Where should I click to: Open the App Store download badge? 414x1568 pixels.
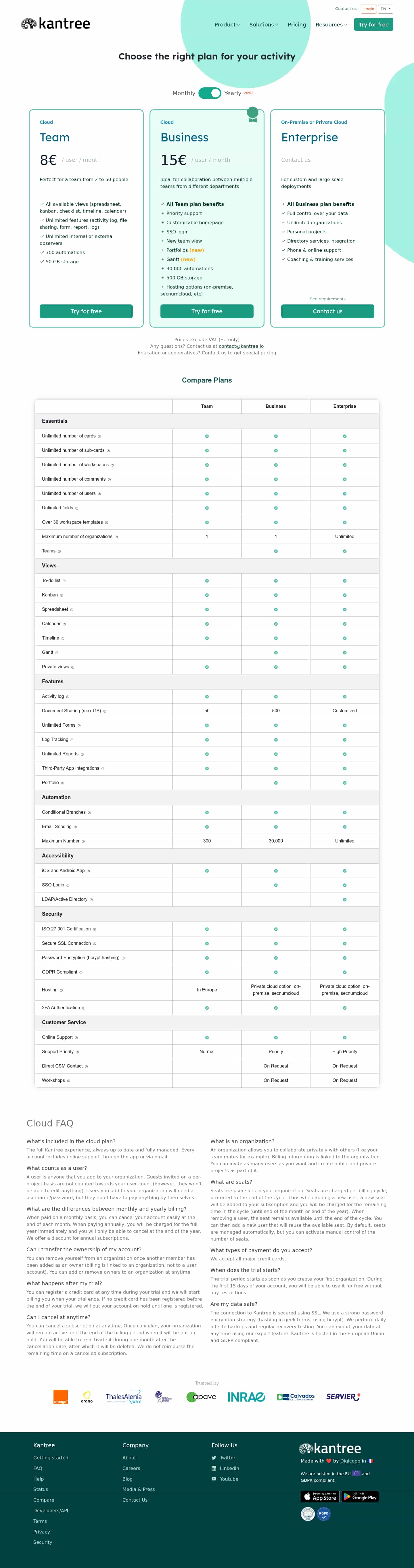pos(320,1496)
